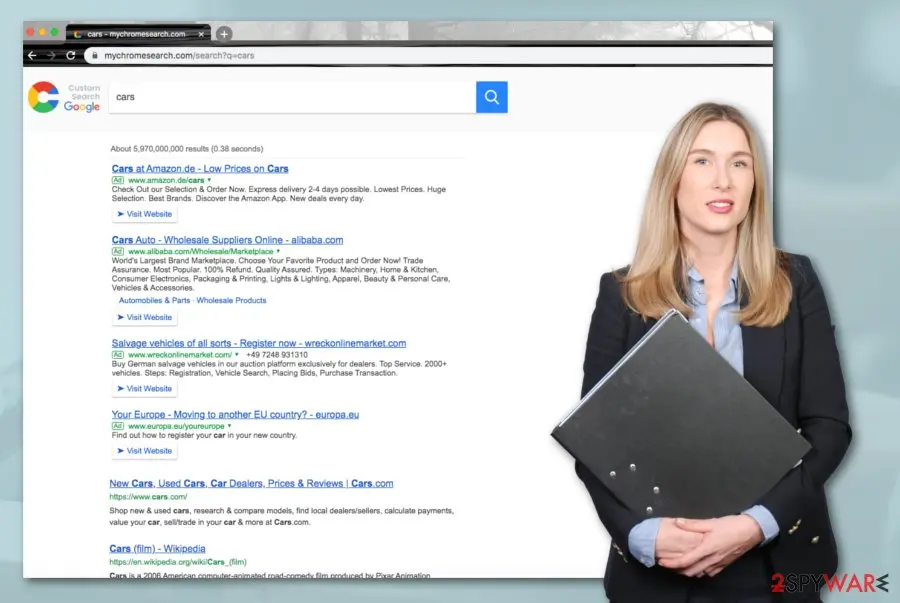Expand arrow next to alibaba.com Wholesale/Marketplace URL
Viewport: 900px width, 603px height.
click(278, 251)
